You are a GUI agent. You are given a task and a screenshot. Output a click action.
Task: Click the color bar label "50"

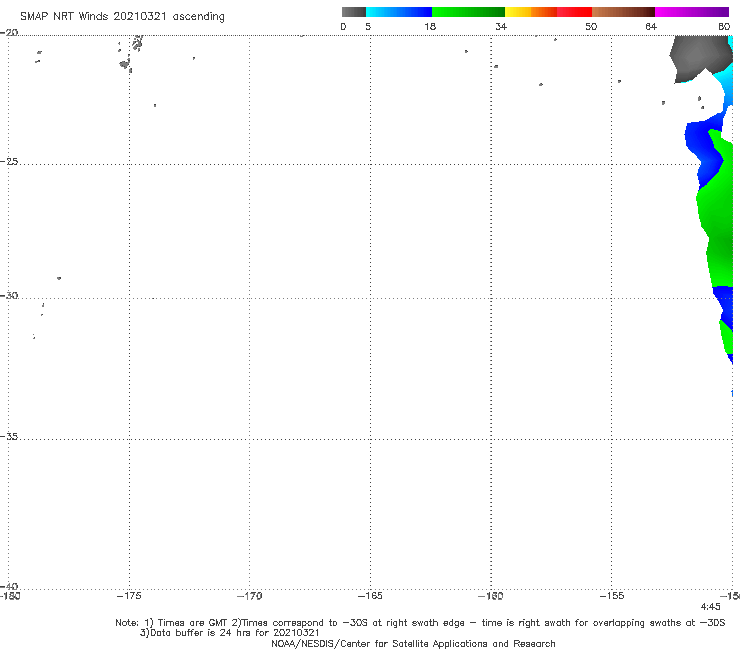[x=591, y=26]
